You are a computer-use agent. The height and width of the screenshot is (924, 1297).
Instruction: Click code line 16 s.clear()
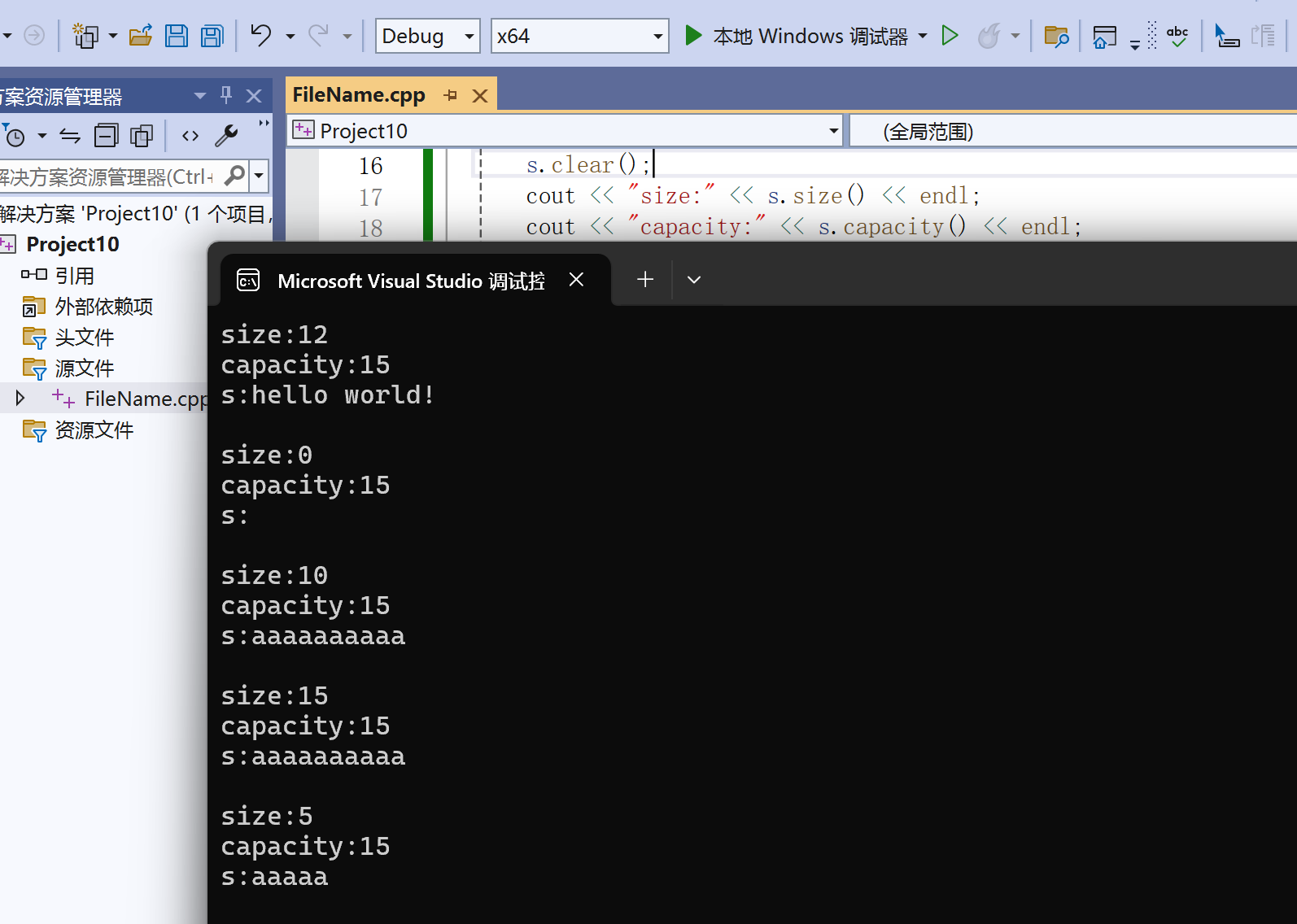pos(588,165)
